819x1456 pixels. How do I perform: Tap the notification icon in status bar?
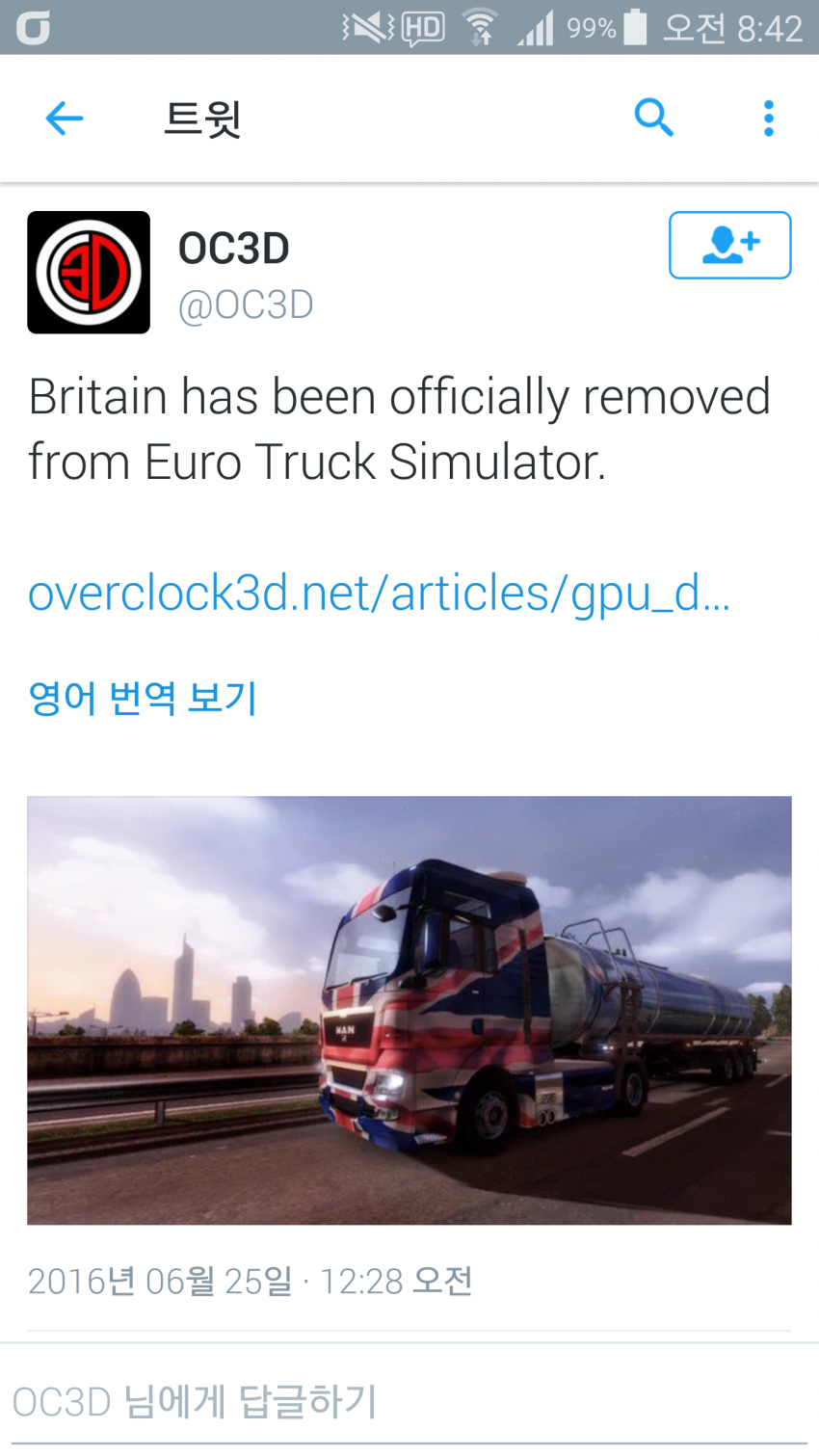(x=33, y=27)
